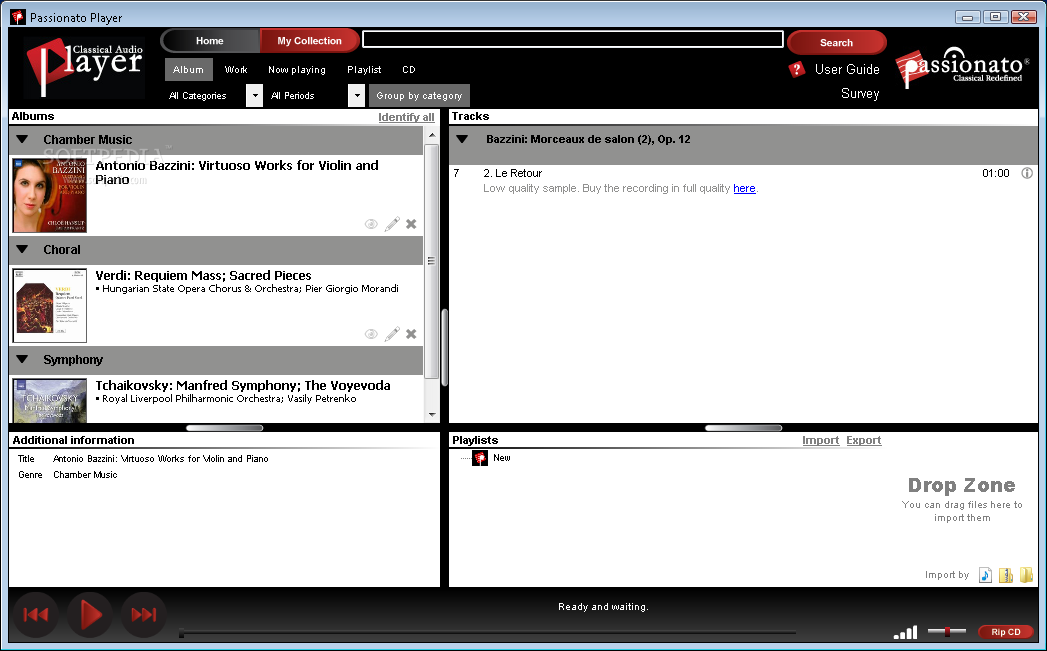Open the Survey link

(860, 93)
